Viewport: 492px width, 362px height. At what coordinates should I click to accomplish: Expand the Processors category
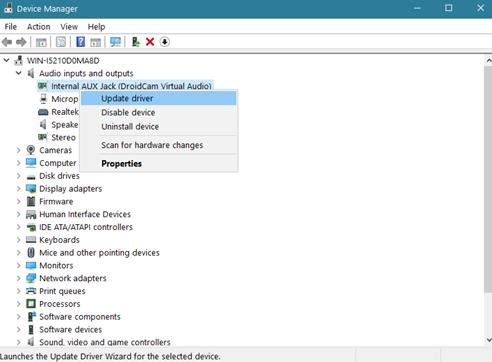[19, 304]
